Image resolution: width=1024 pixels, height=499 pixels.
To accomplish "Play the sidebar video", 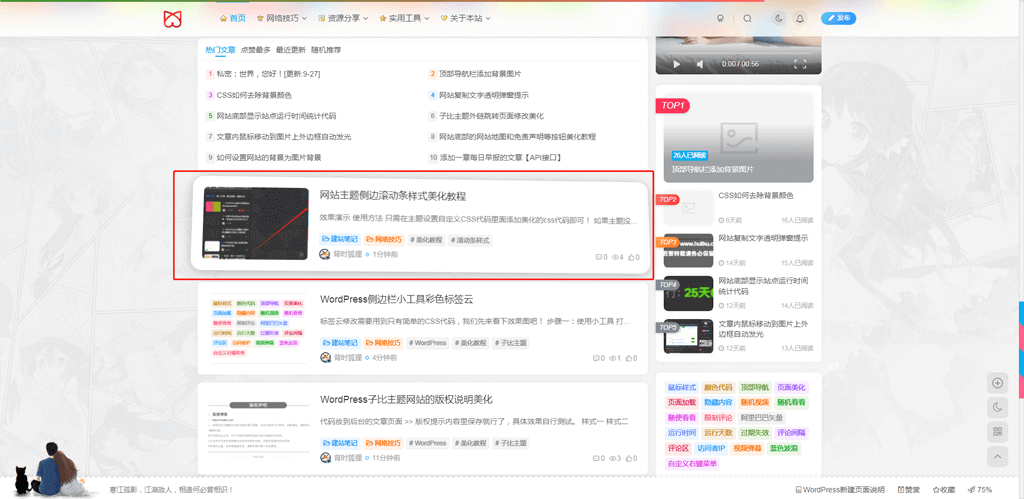I will point(676,64).
